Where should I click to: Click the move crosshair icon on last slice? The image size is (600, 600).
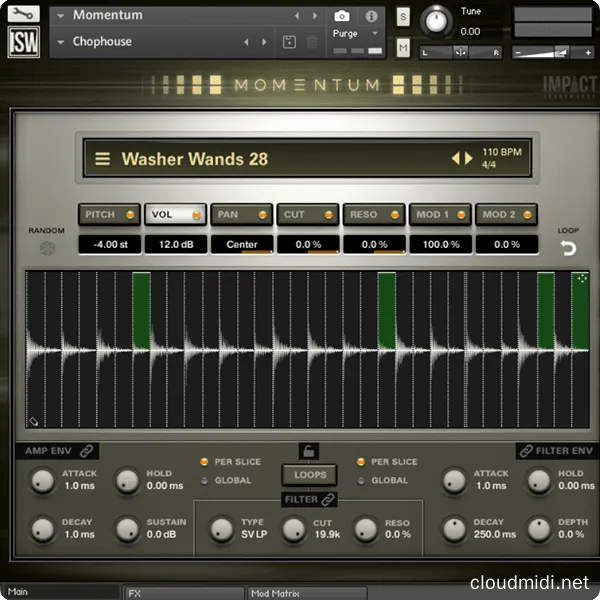click(582, 279)
